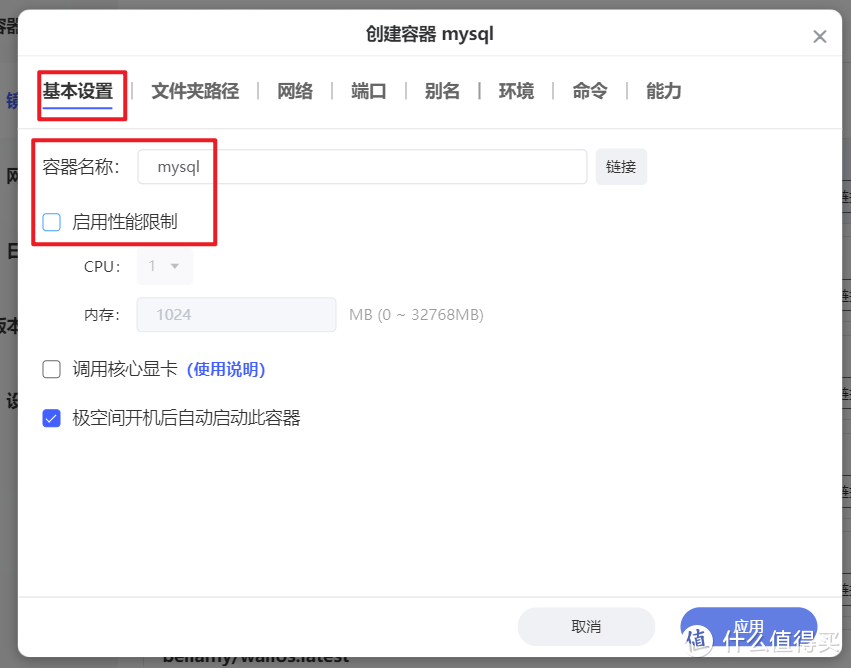The height and width of the screenshot is (668, 851).
Task: Click the 链接 button next to container name
Action: (x=621, y=167)
